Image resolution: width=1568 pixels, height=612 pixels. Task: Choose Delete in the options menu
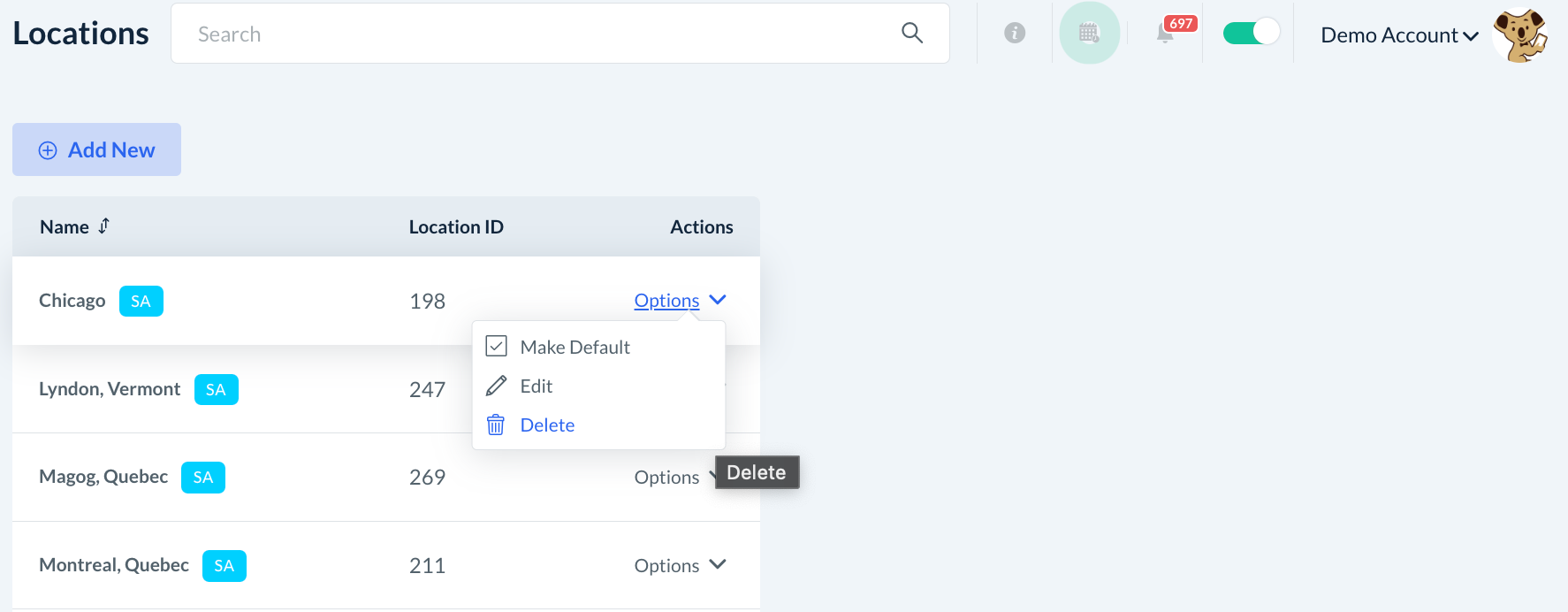(x=547, y=425)
